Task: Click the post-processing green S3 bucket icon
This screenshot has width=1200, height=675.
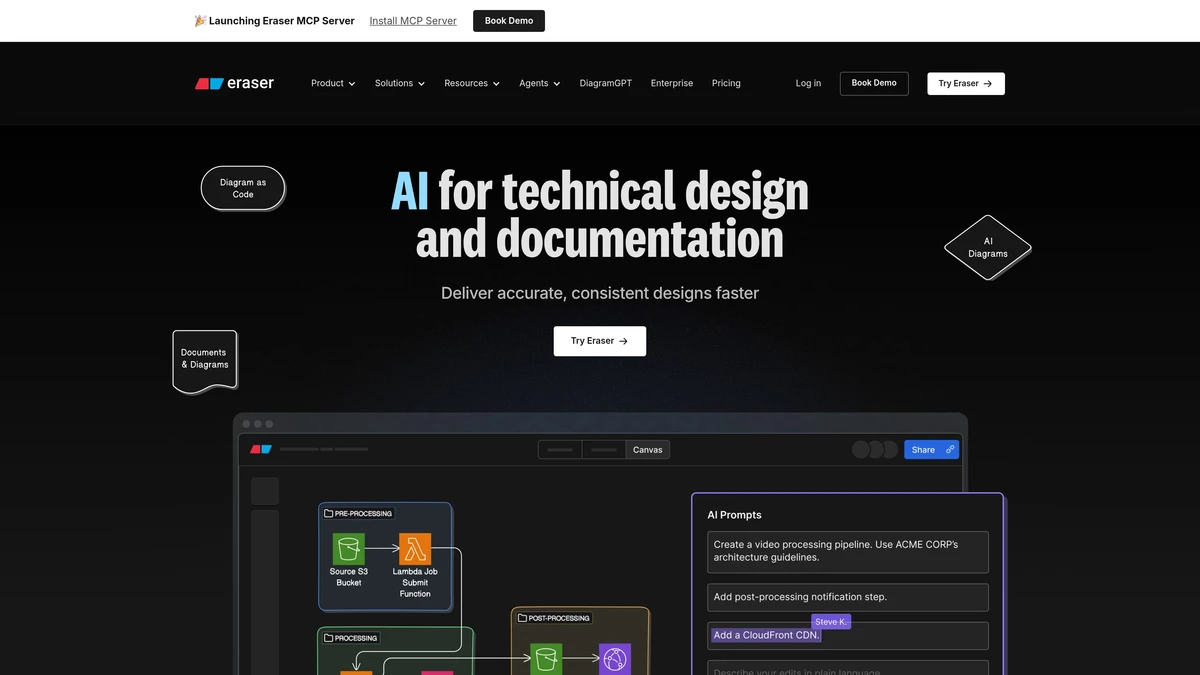Action: click(x=546, y=659)
